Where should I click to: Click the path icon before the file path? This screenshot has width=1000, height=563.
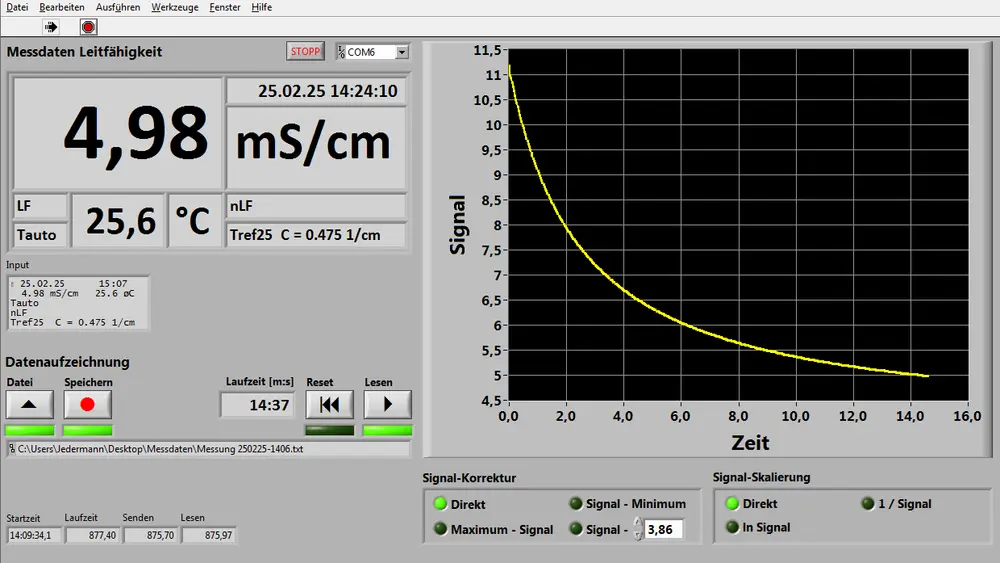tap(12, 449)
